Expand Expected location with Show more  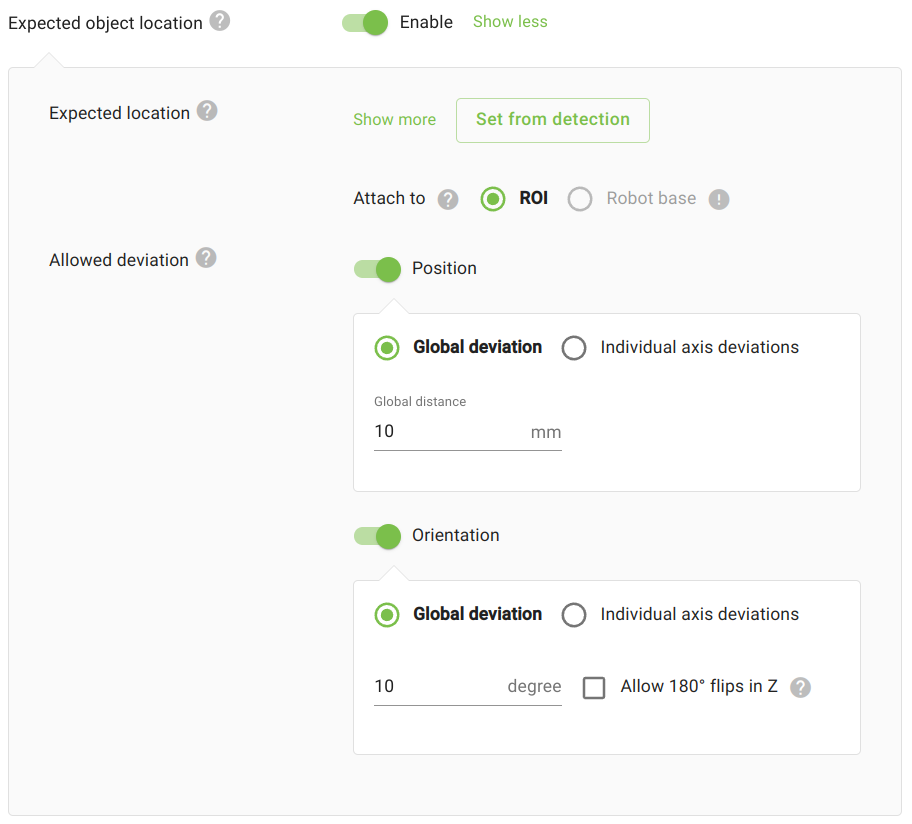click(x=394, y=119)
